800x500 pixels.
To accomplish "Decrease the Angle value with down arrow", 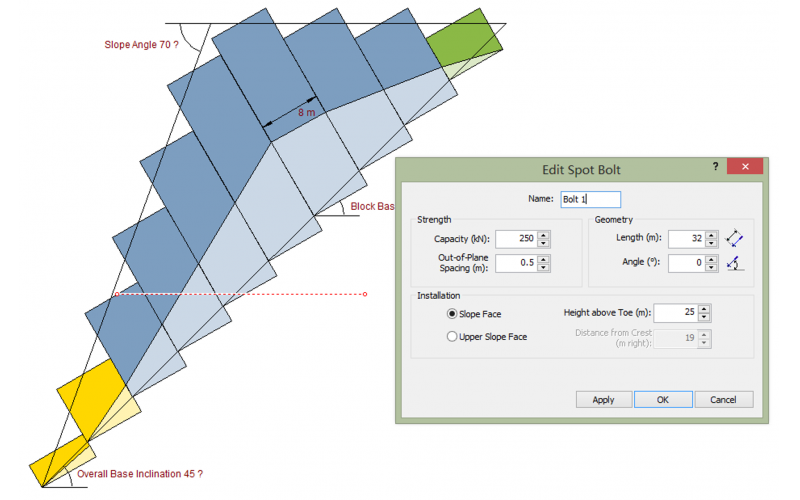I will (x=711, y=268).
